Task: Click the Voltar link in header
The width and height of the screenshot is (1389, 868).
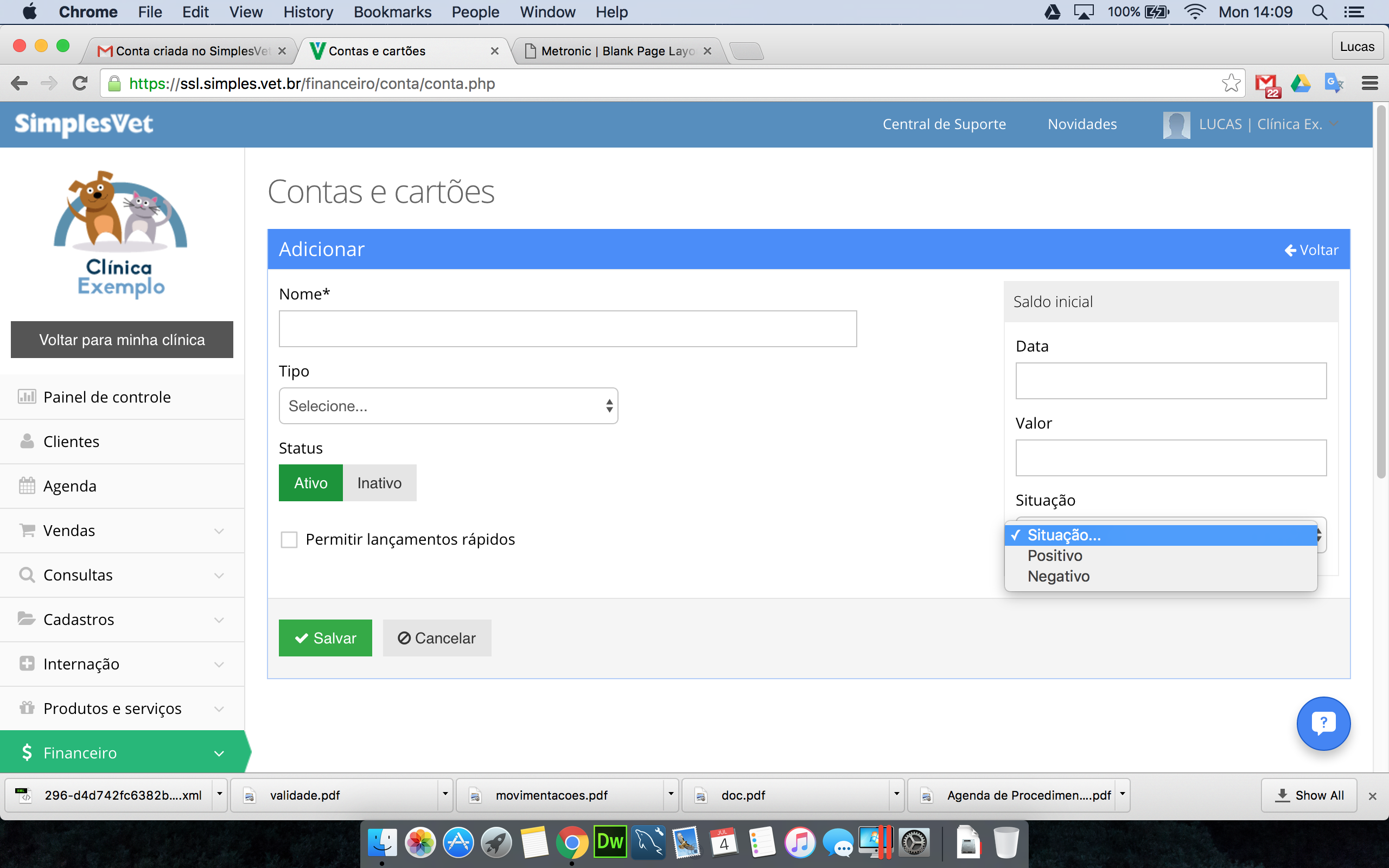Action: pos(1311,250)
